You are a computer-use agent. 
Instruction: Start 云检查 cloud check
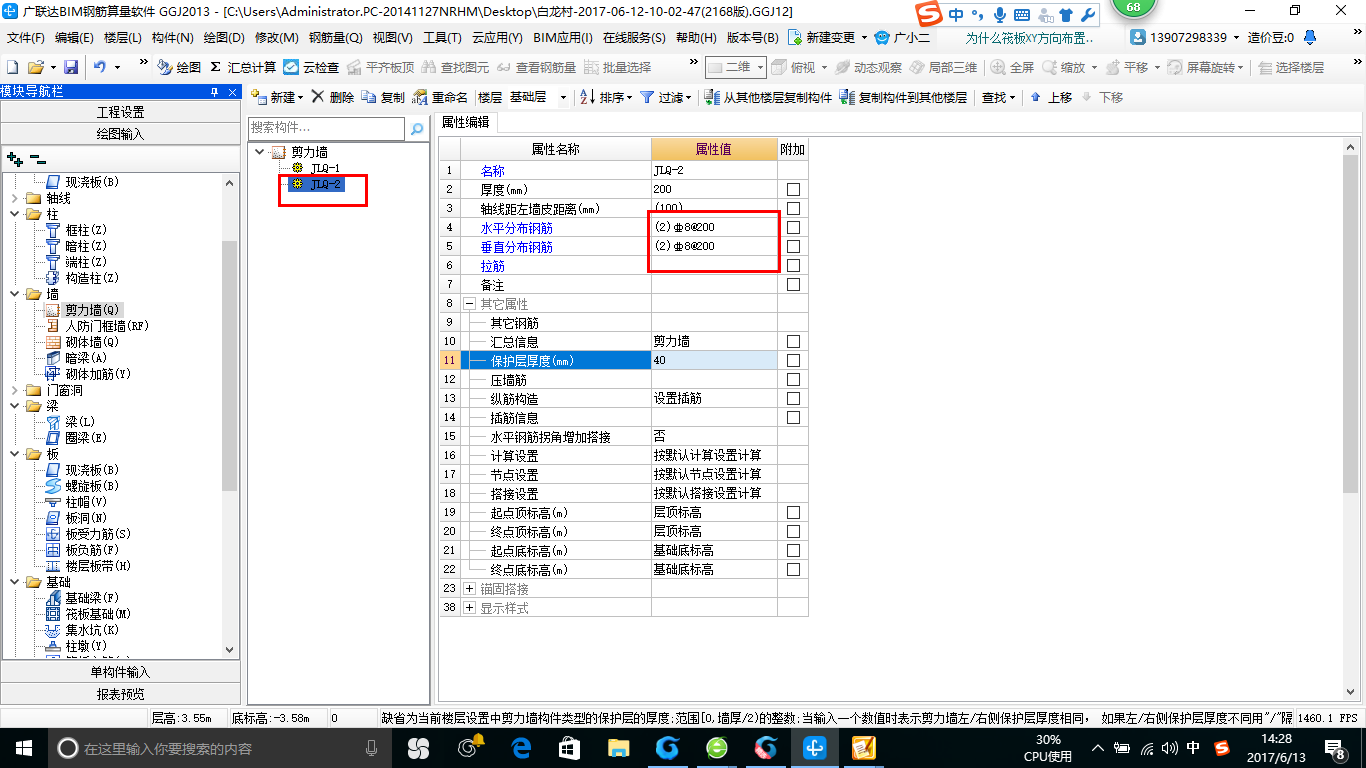pyautogui.click(x=311, y=67)
